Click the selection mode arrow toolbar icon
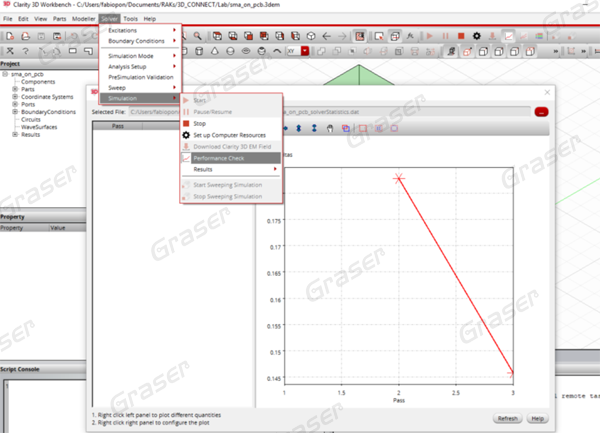The image size is (600, 433). coord(379,36)
